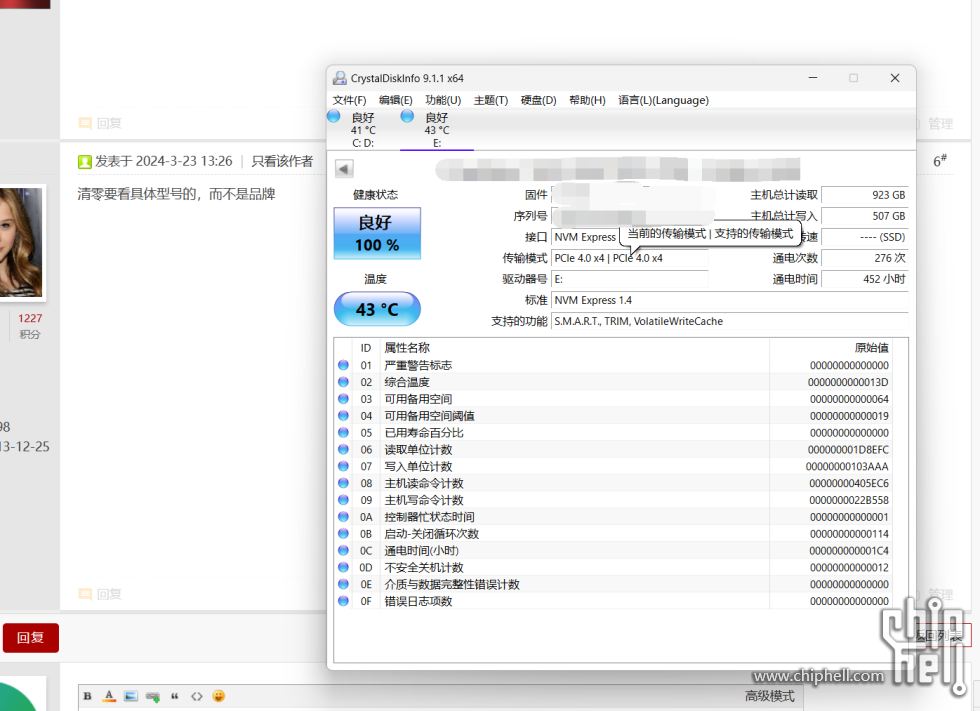Image resolution: width=980 pixels, height=711 pixels.
Task: Click the status dot for attribute 0C 通电时间(小时)
Action: click(x=343, y=550)
